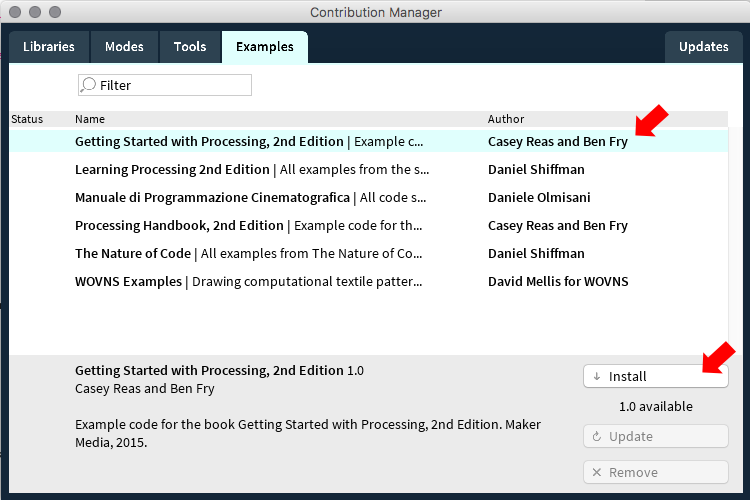
Task: Close the Contribution Manager window
Action: click(x=15, y=12)
